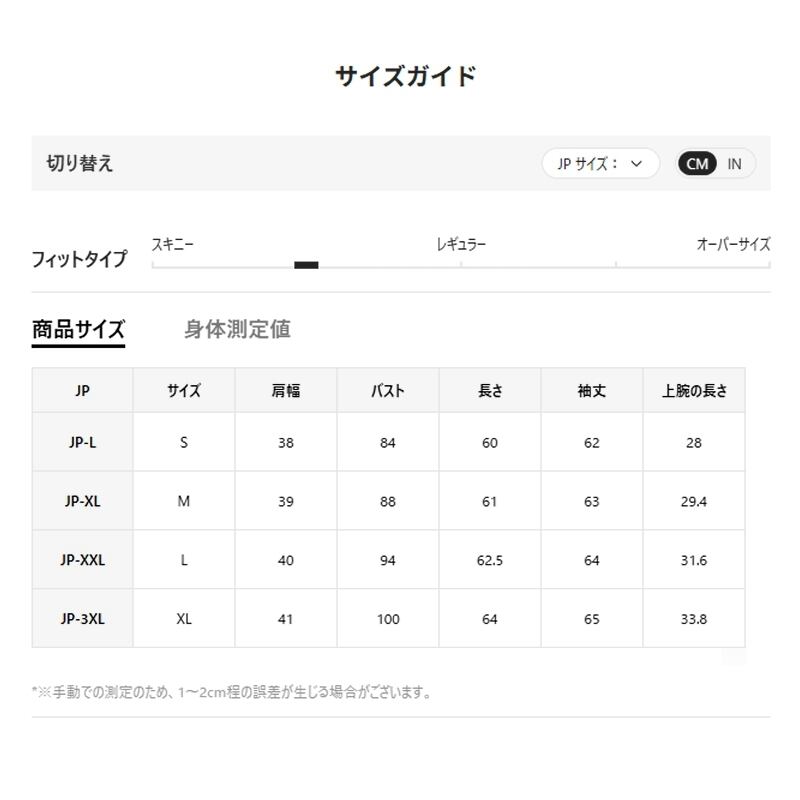Viewport: 800px width, 800px height.
Task: Select the 身体測定値 tab
Action: pos(237,330)
